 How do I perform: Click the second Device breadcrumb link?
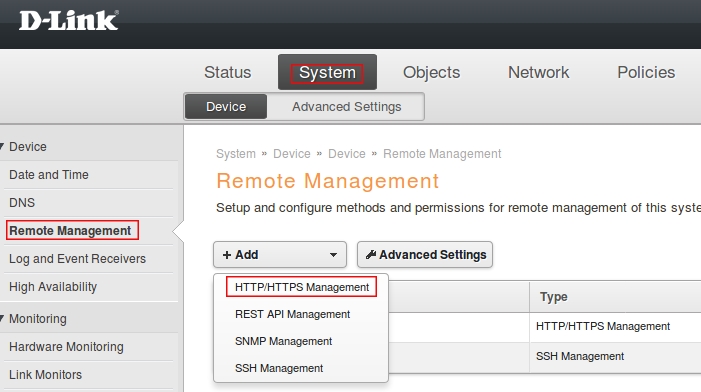click(x=346, y=154)
